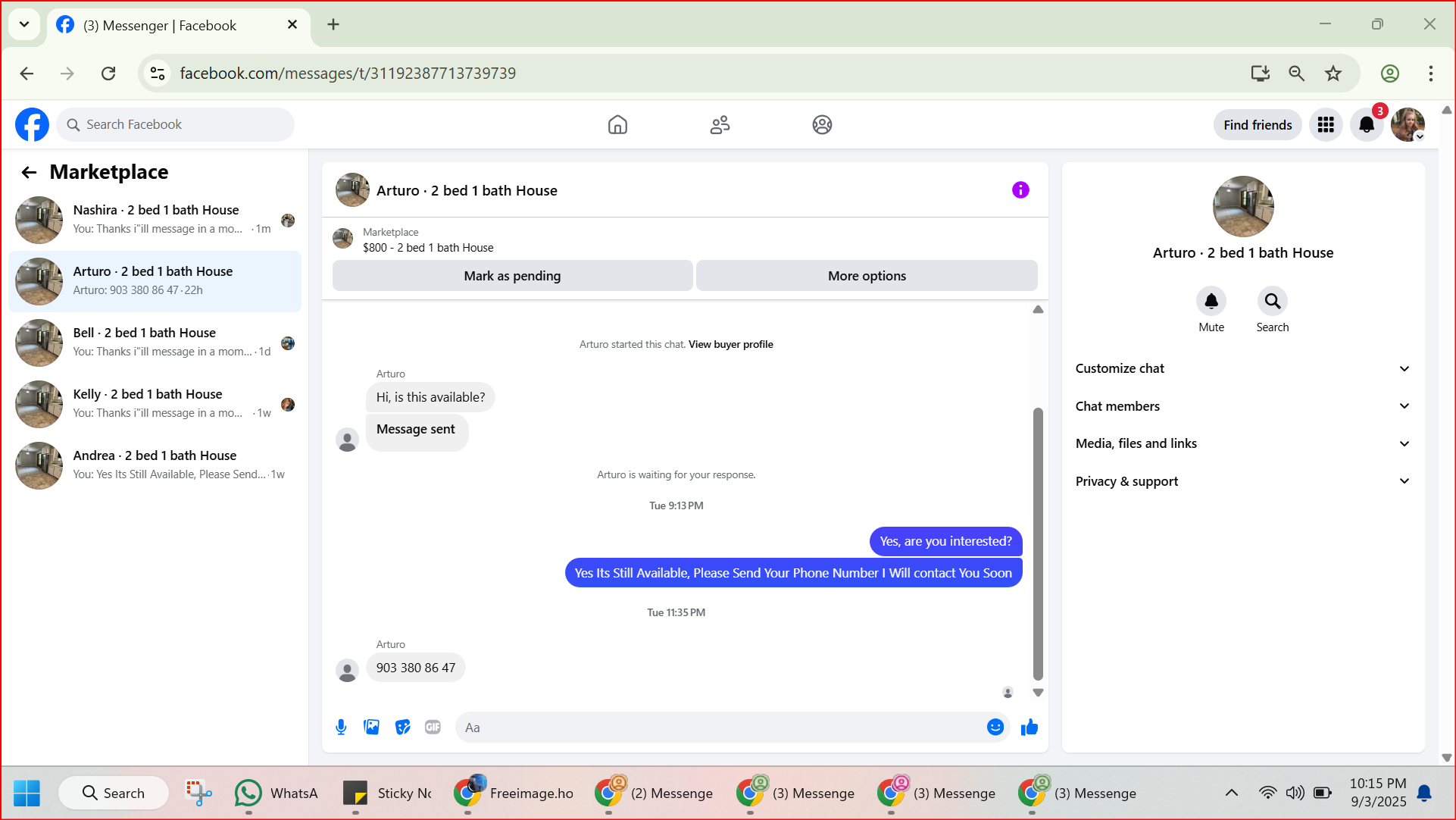The width and height of the screenshot is (1456, 820).
Task: Click the 903 380 86 47 message bubble
Action: click(416, 668)
